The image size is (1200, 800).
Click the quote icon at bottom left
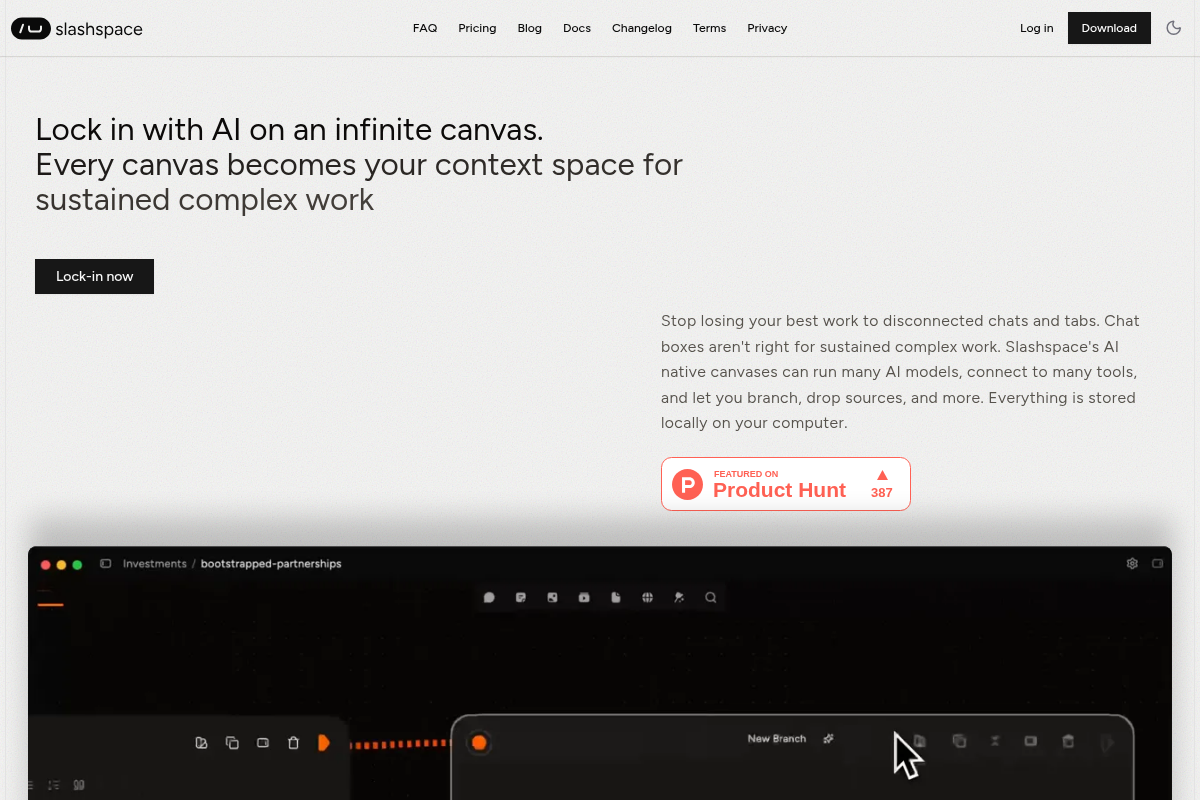79,785
